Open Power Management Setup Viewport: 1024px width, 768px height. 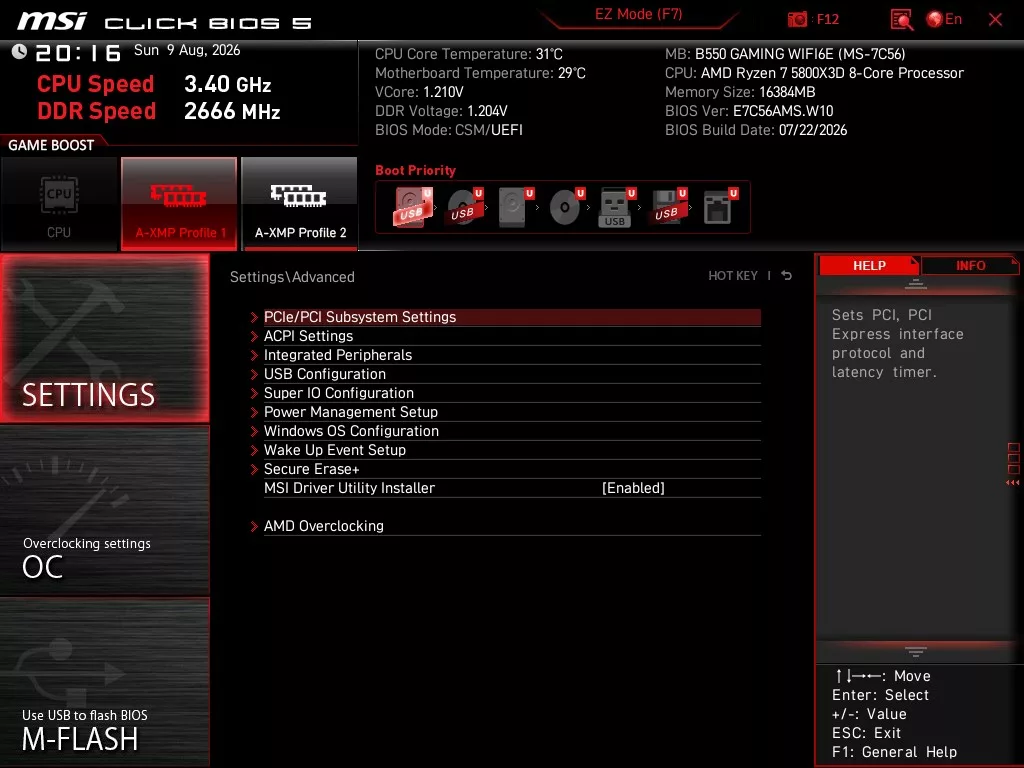click(x=512, y=411)
